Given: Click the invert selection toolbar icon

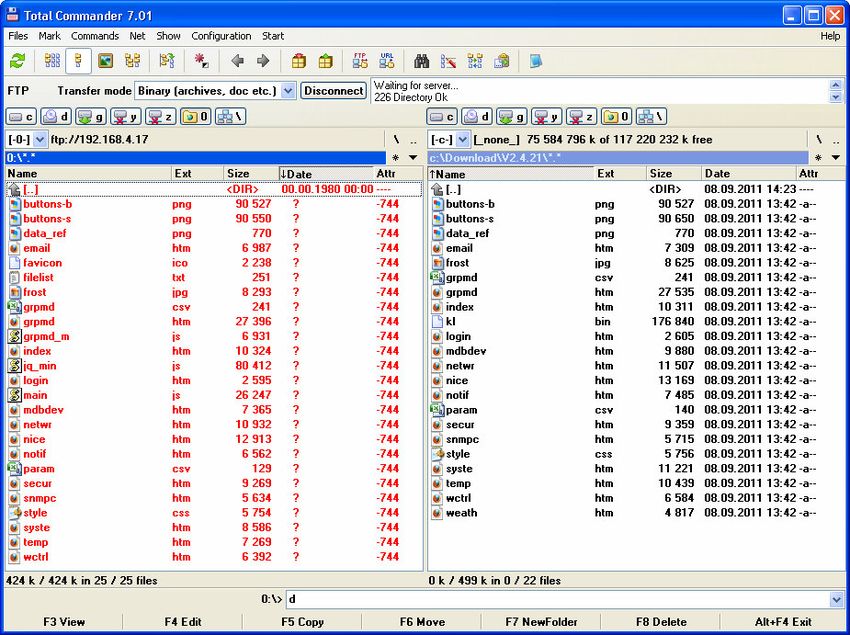Looking at the screenshot, I should pos(202,61).
